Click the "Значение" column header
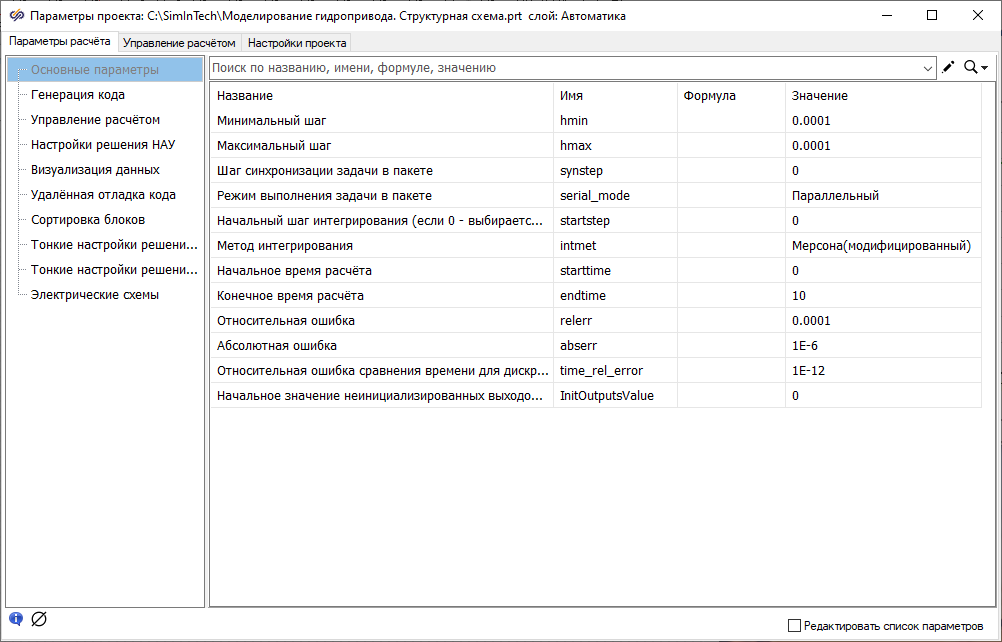 [820, 96]
